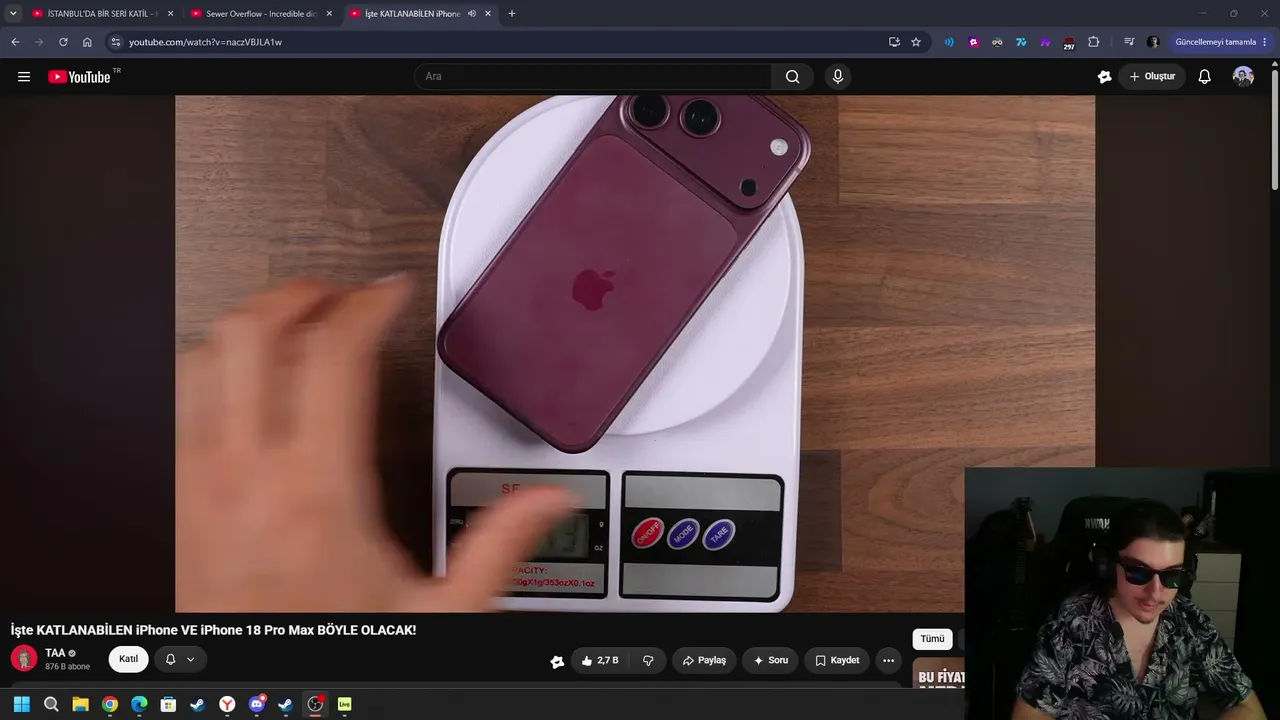Open Google Chrome from the taskbar
This screenshot has width=1280, height=720.
pyautogui.click(x=110, y=704)
